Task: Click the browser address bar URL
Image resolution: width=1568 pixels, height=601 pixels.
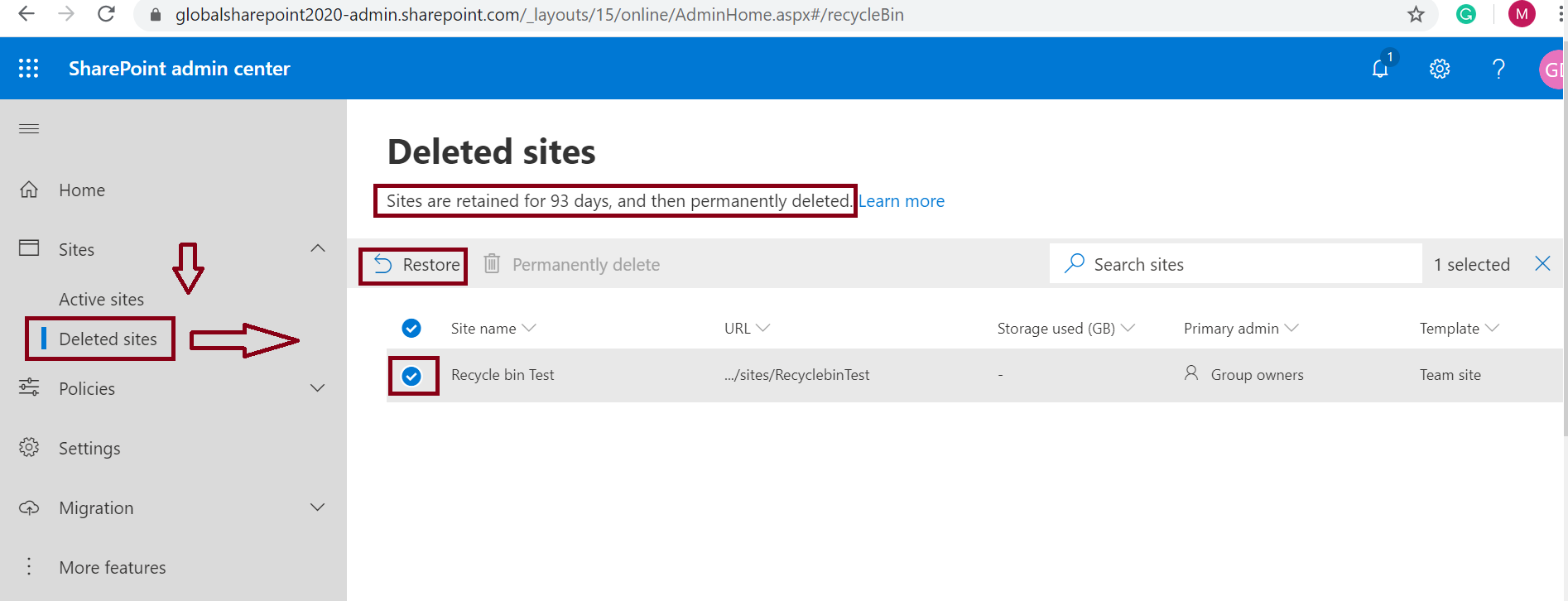Action: pyautogui.click(x=540, y=15)
